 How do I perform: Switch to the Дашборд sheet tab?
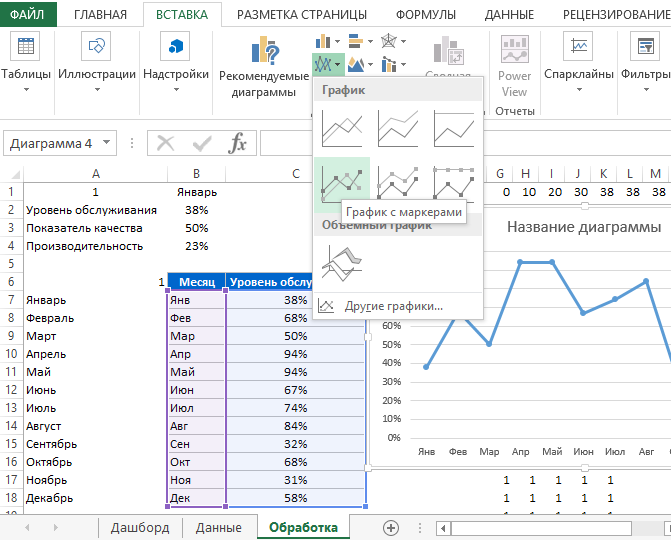140,527
